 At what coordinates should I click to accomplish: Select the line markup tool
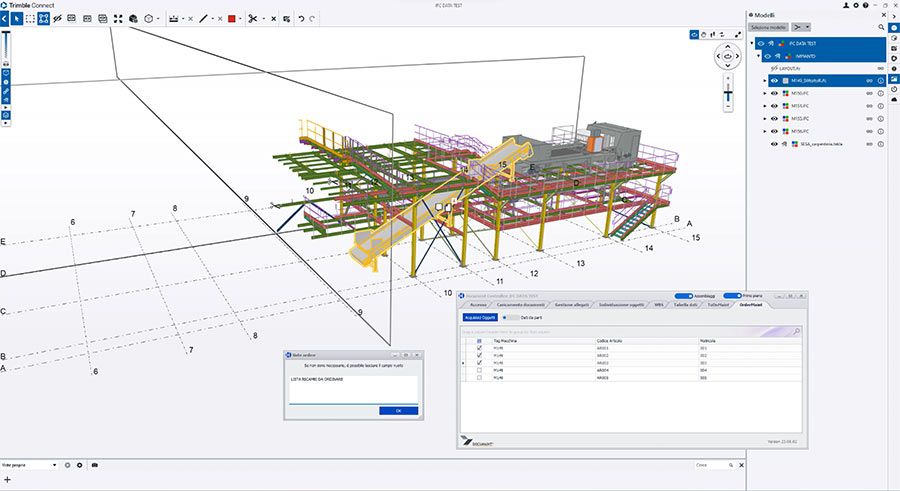pos(204,18)
